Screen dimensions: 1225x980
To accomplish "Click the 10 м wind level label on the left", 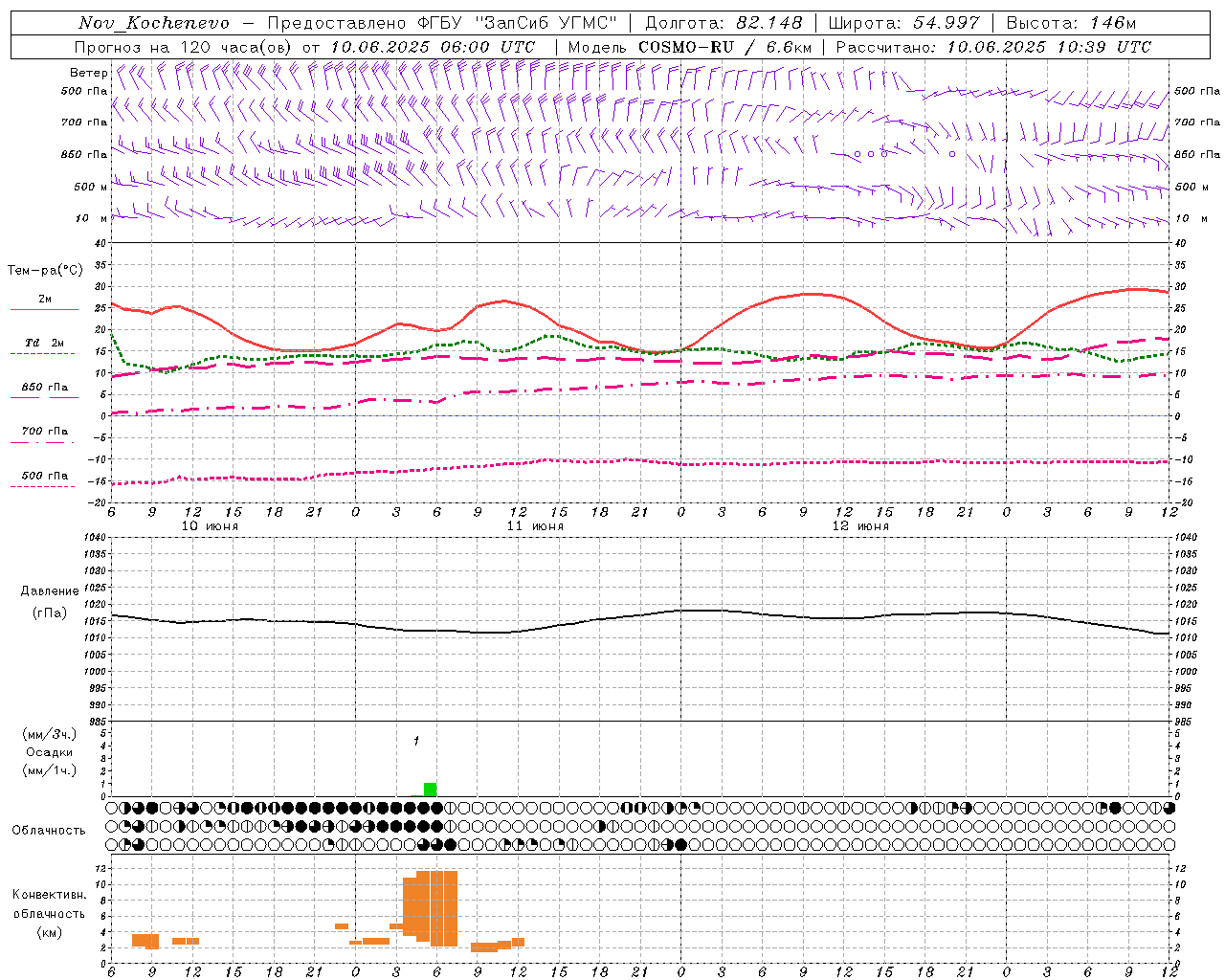I will click(x=91, y=218).
